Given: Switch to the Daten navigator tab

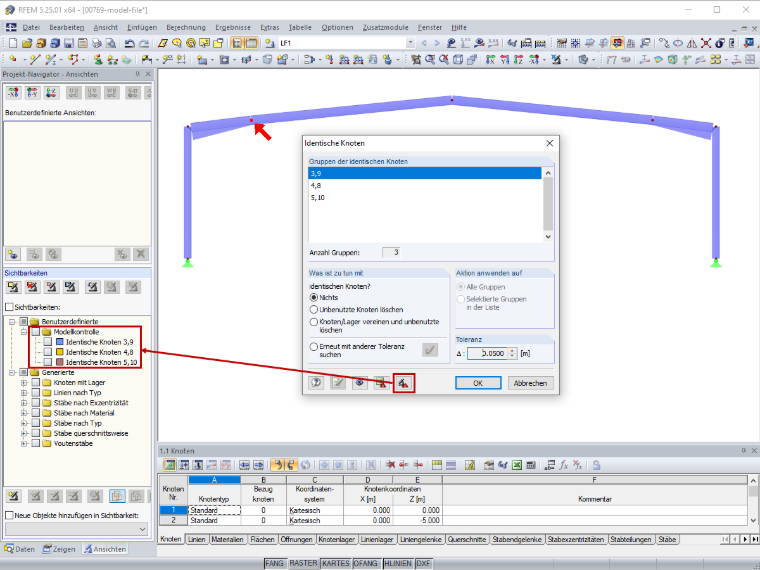Looking at the screenshot, I should point(20,549).
